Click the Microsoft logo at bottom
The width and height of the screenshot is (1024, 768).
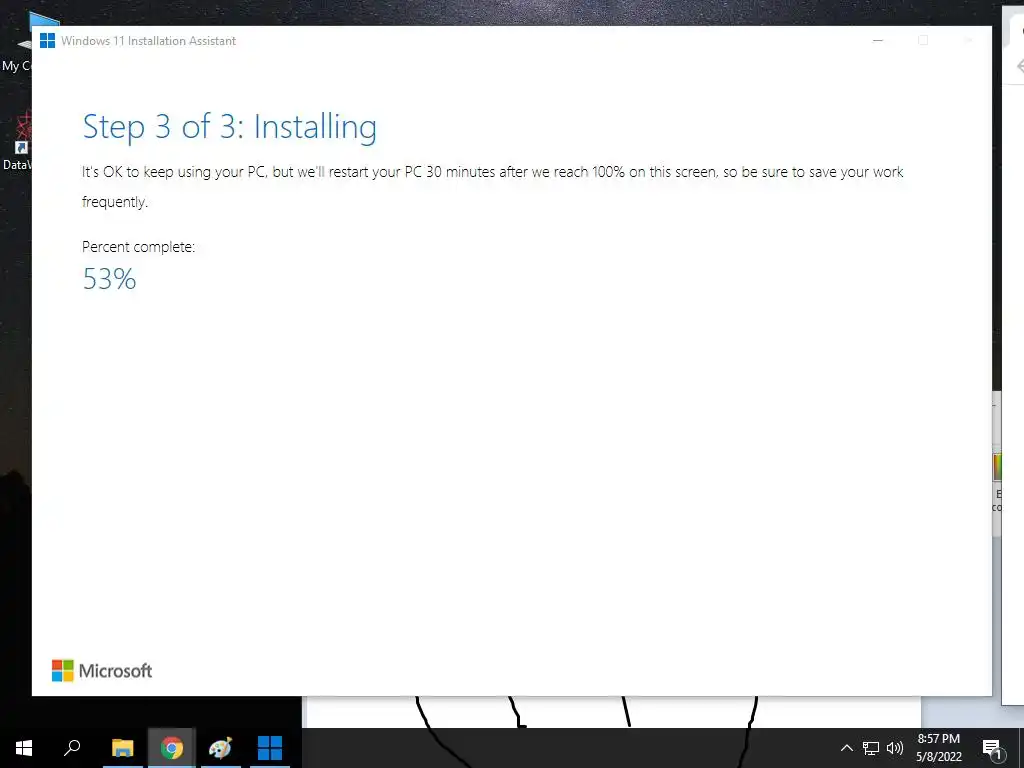pos(102,671)
